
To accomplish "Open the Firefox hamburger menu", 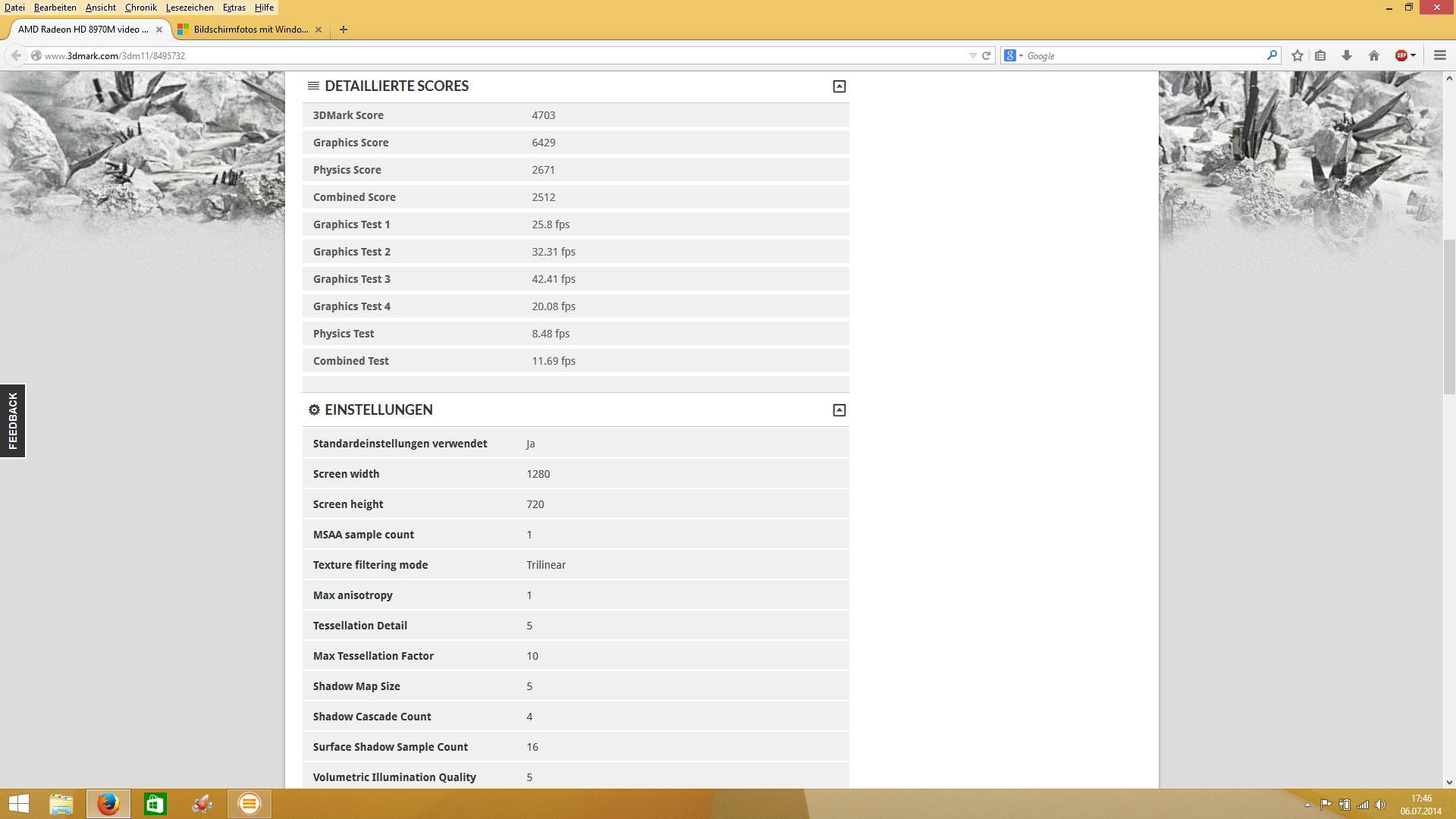I will pyautogui.click(x=1440, y=55).
